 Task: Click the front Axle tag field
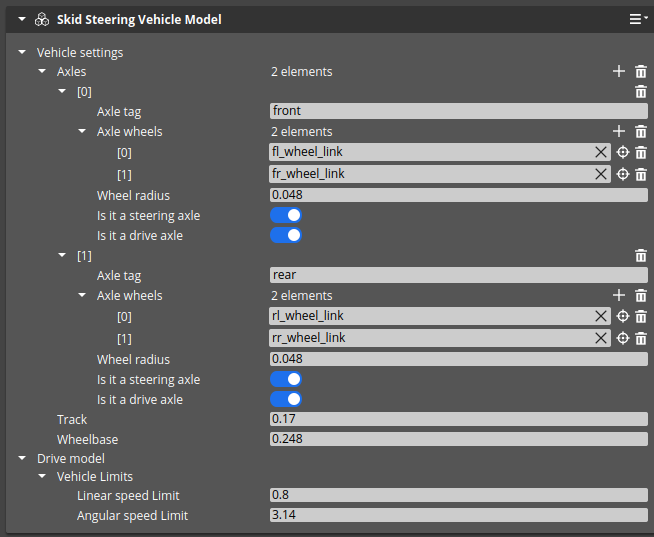[458, 111]
